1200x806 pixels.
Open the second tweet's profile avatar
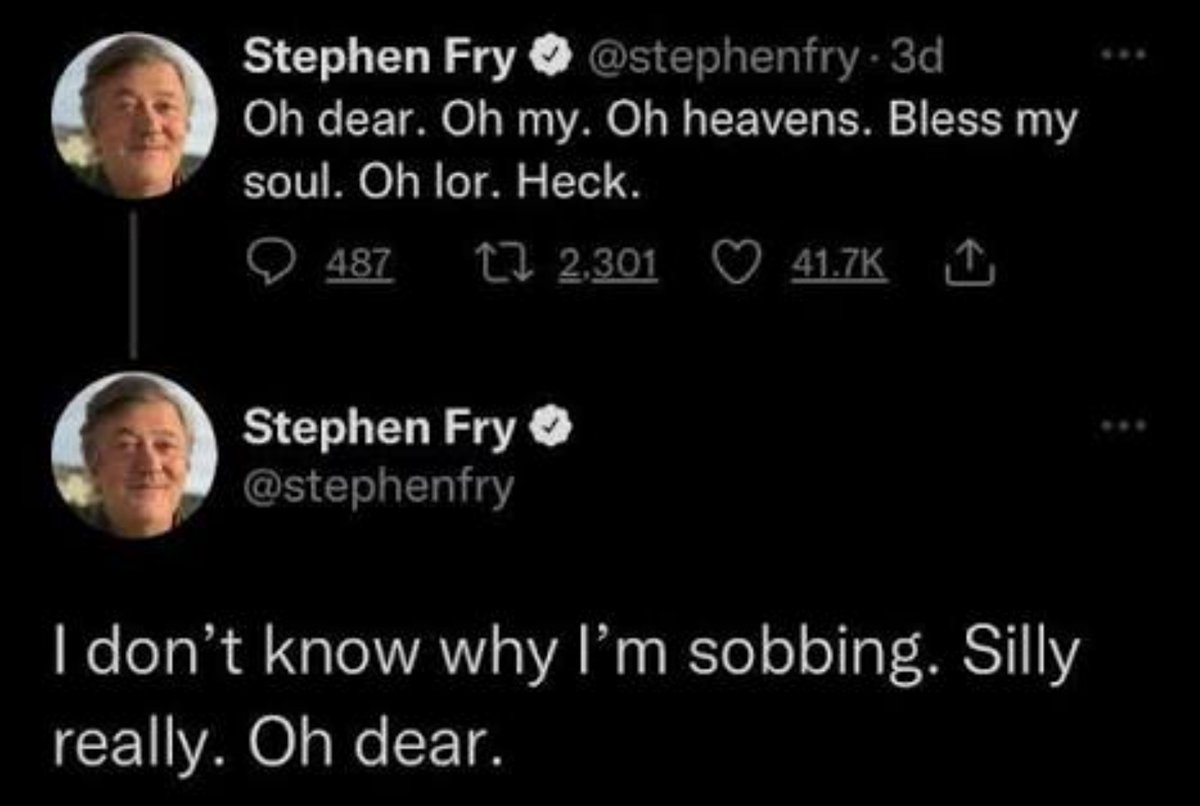134,456
